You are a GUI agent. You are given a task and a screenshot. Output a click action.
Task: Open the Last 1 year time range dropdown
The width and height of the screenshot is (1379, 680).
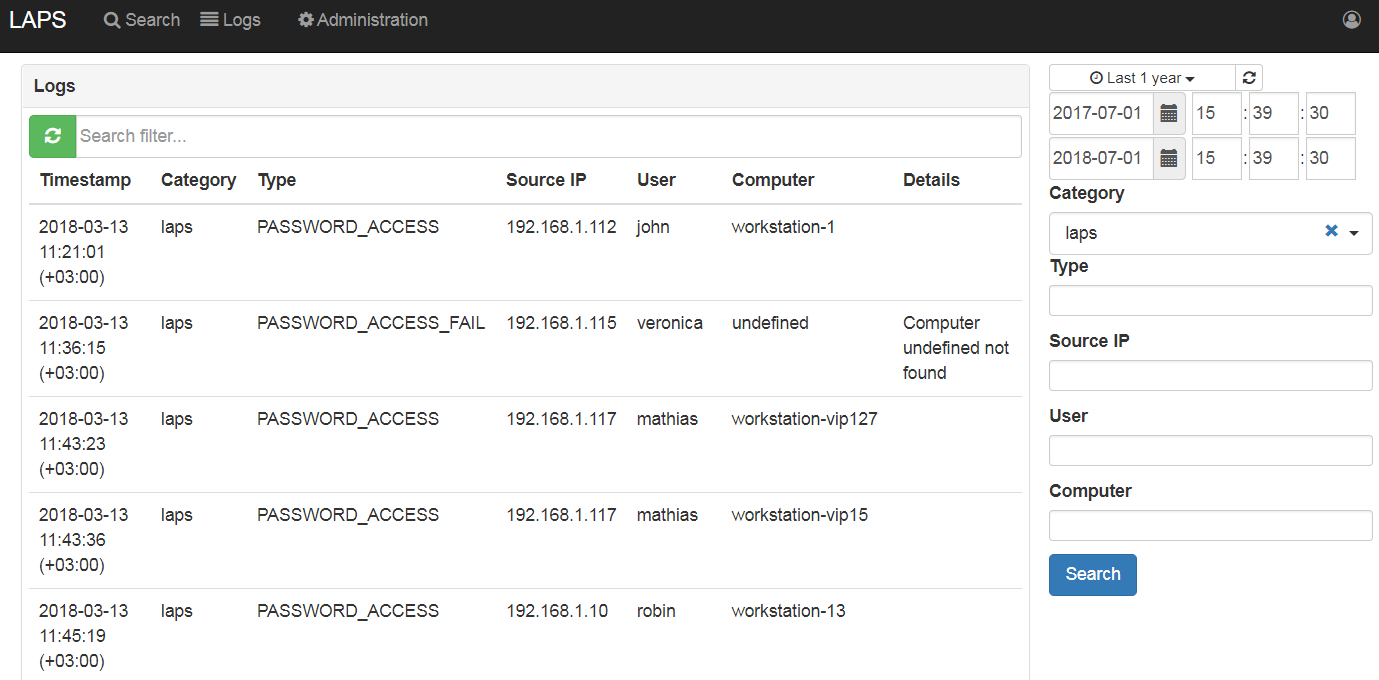[x=1142, y=77]
